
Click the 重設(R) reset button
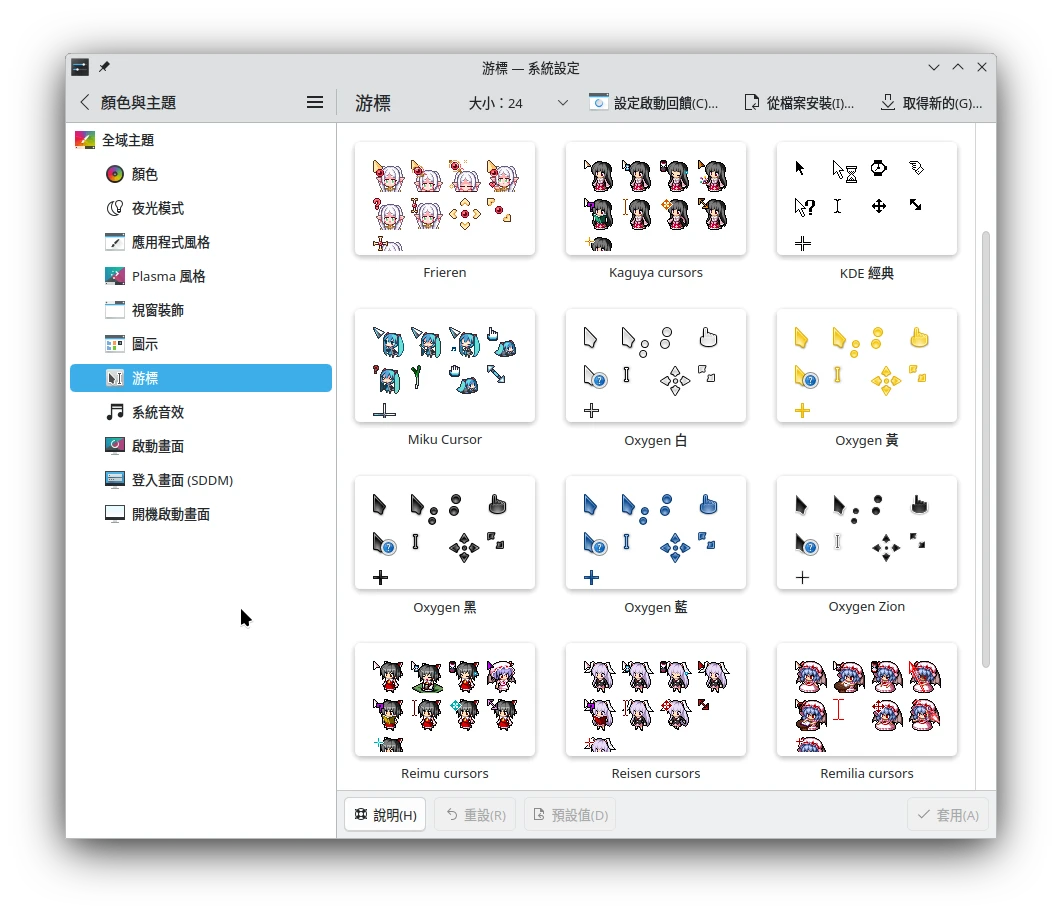pyautogui.click(x=475, y=814)
